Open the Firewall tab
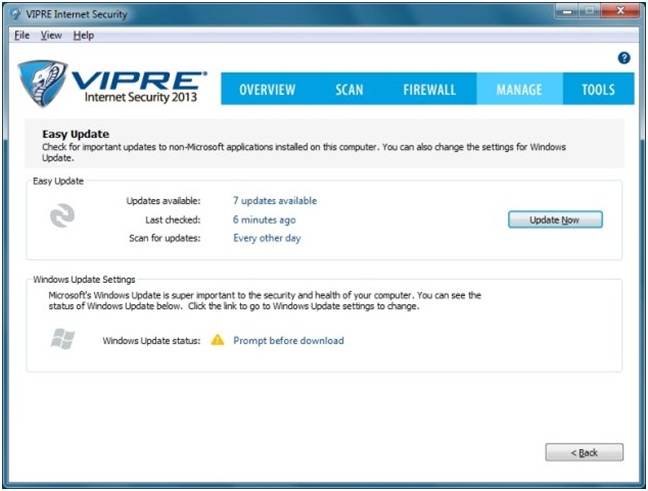Viewport: 648px width, 491px height. (x=429, y=90)
